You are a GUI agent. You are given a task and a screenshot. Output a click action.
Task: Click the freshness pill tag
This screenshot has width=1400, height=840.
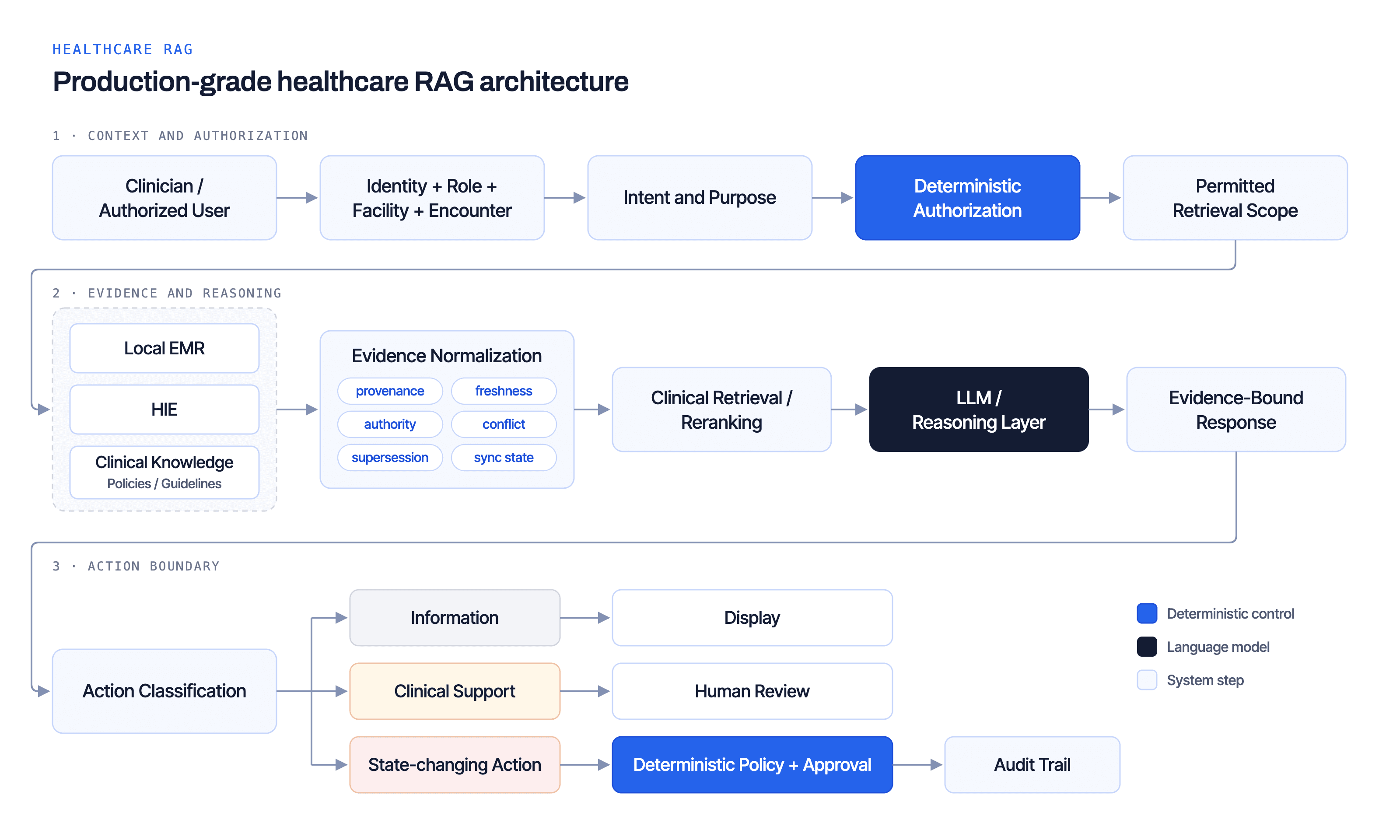[x=504, y=391]
